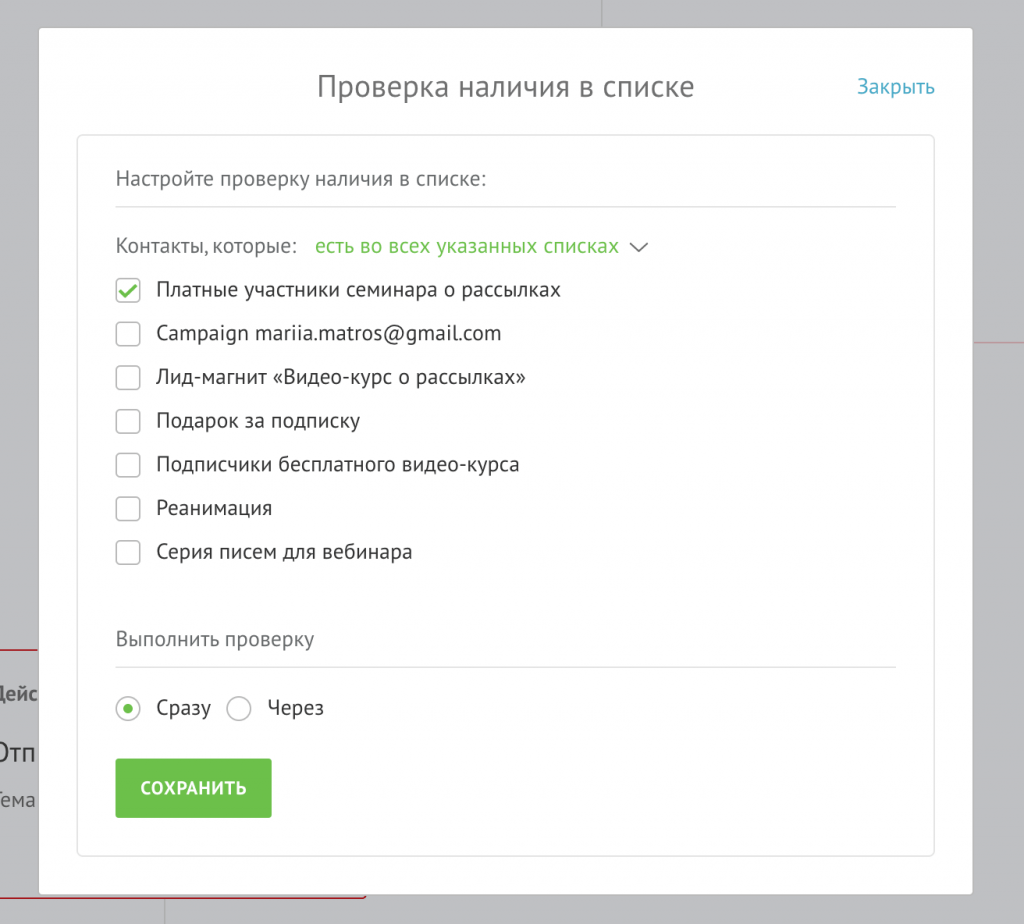Image resolution: width=1024 pixels, height=924 pixels.
Task: Click the 'Реанимация' label text
Action: [x=214, y=509]
